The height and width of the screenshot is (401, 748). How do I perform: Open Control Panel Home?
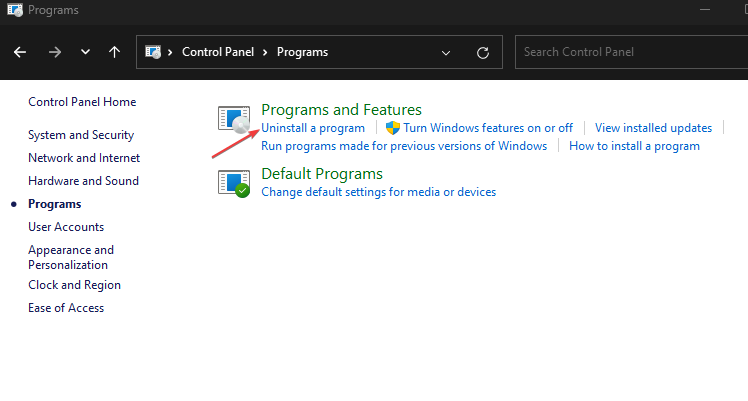click(x=82, y=102)
